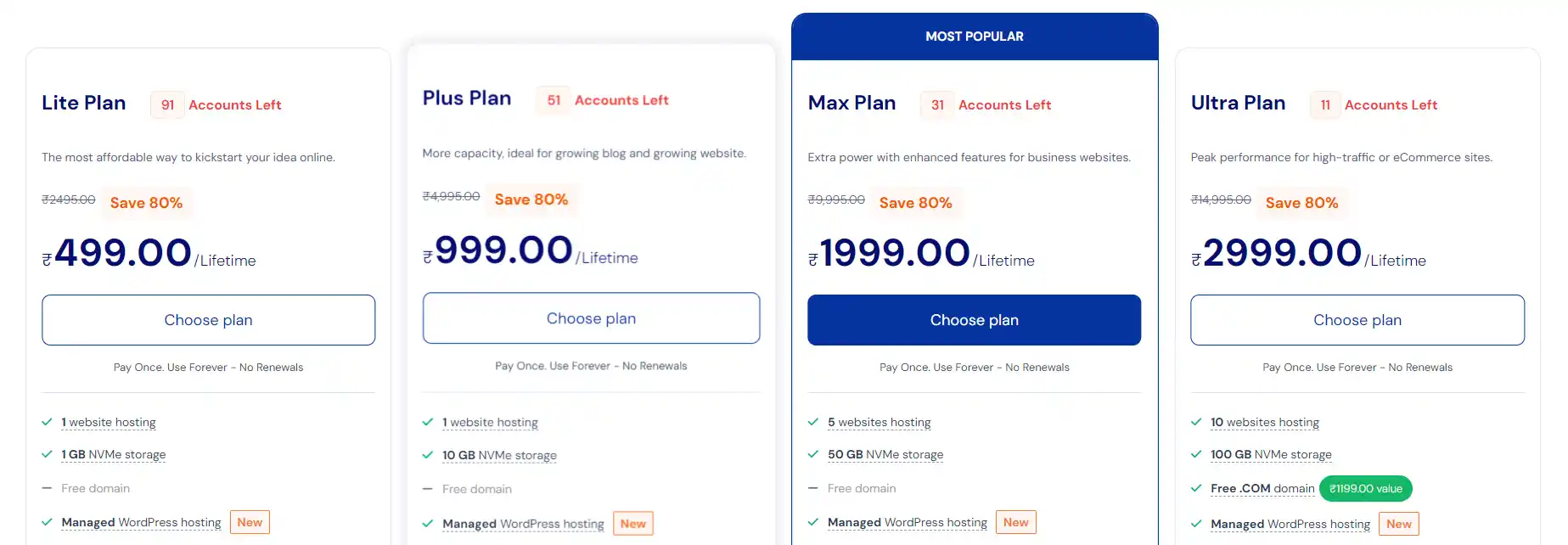This screenshot has height=545, width=1568.
Task: Click the New badge in Lite Plan
Action: pos(250,523)
